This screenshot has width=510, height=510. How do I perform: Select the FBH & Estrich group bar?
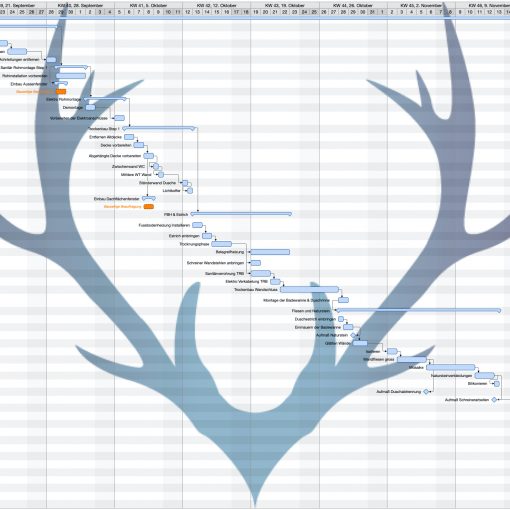(x=241, y=214)
